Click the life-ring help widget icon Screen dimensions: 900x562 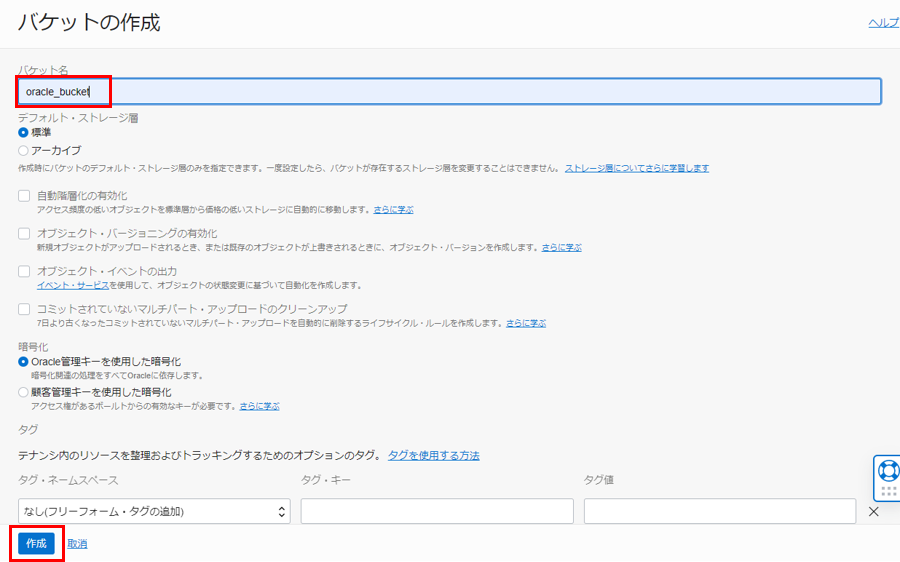click(886, 469)
